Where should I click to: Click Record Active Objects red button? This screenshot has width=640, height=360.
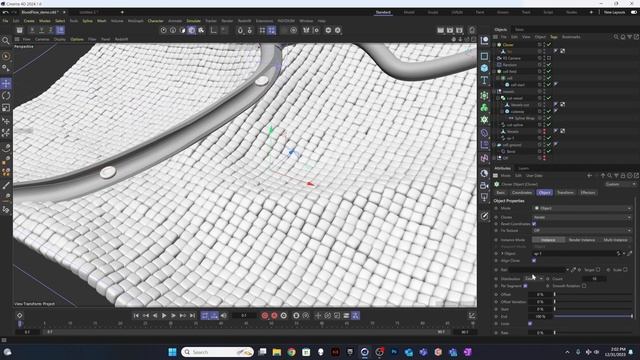[x=264, y=316]
